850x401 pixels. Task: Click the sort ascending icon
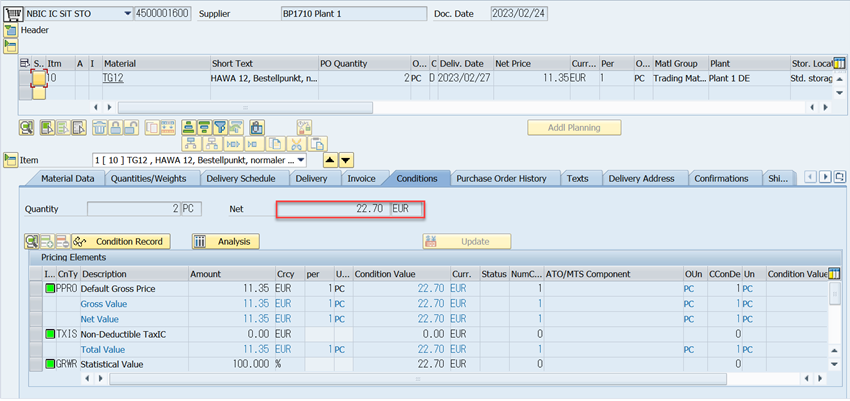[x=189, y=128]
